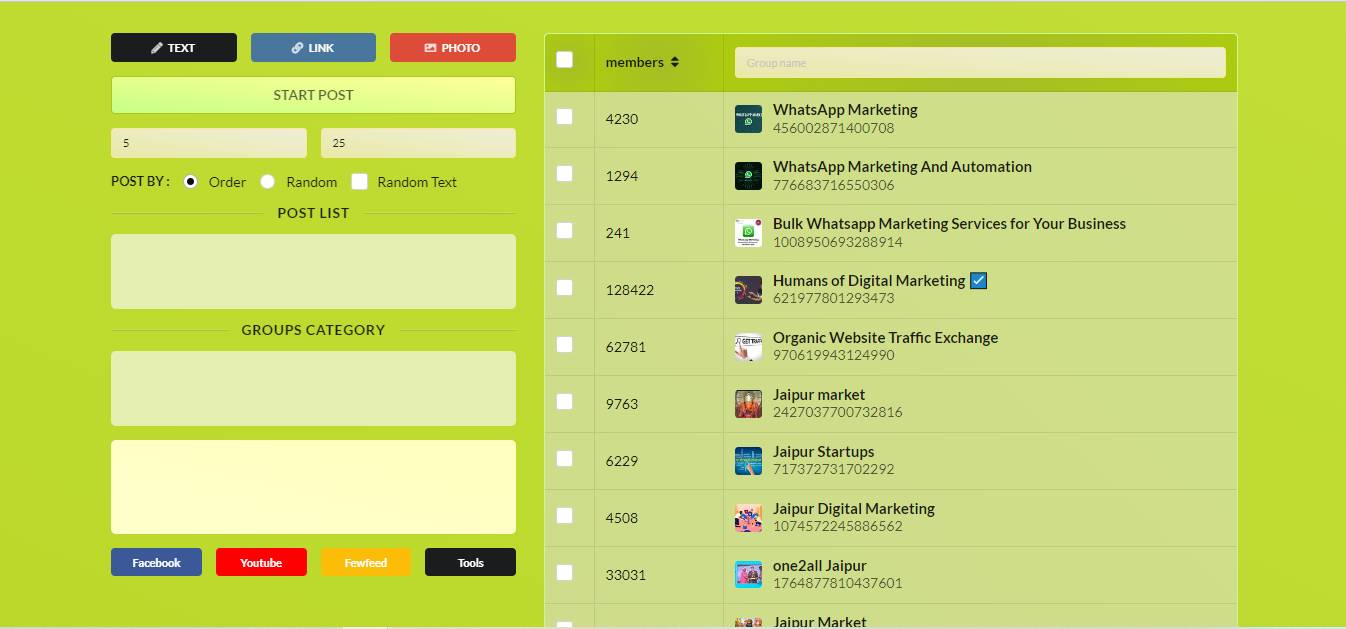Tick the one2all Jaipur group checkbox

[564, 572]
